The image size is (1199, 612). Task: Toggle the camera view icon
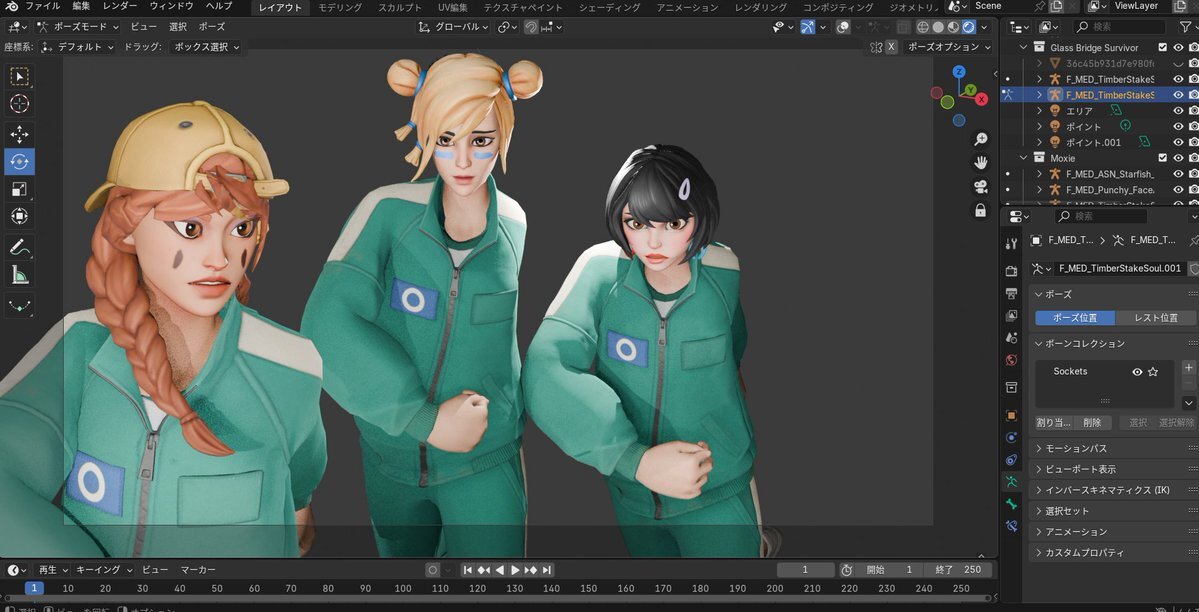980,186
